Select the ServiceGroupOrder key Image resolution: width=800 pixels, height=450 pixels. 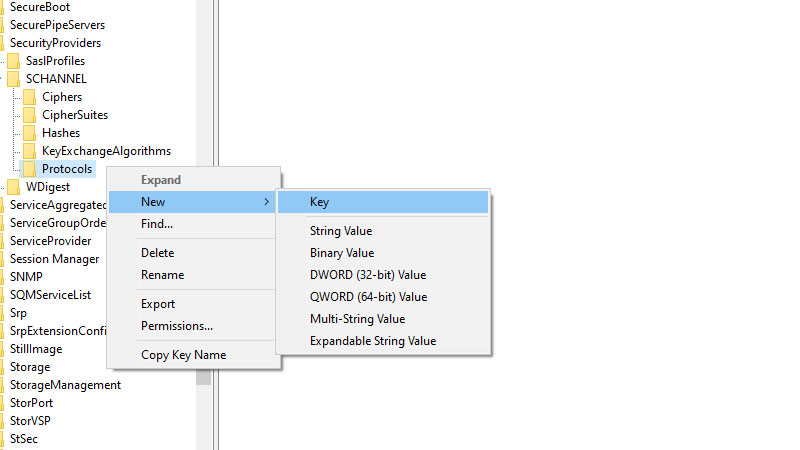(58, 223)
